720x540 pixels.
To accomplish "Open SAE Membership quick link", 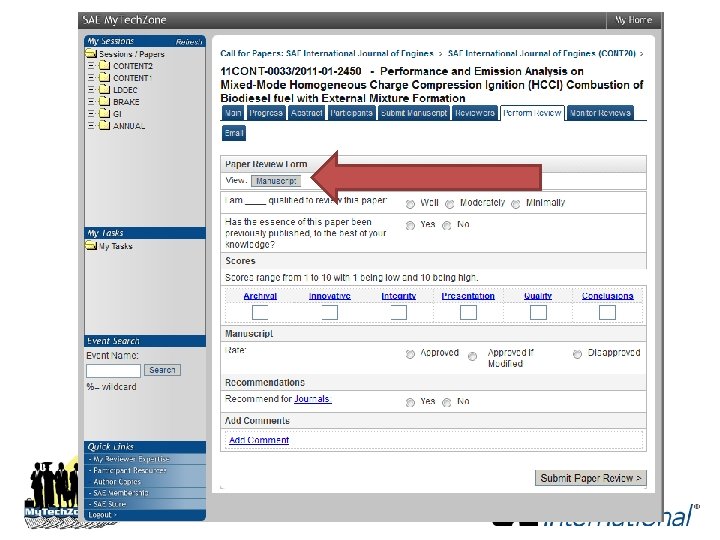I will point(121,493).
